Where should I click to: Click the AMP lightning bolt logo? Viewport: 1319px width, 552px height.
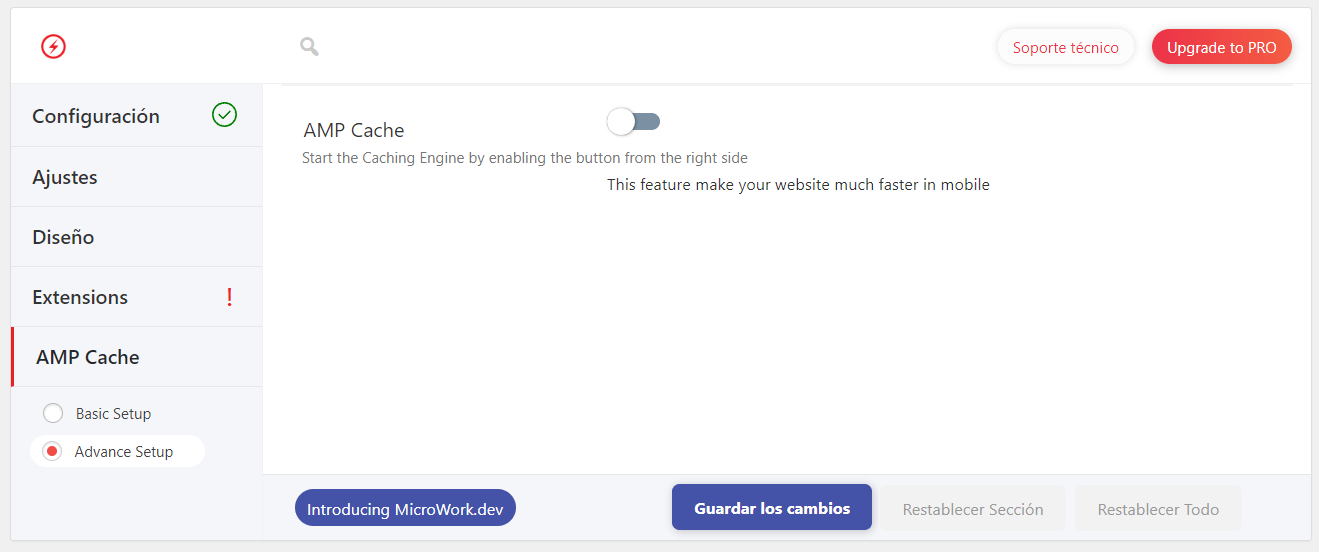click(53, 47)
